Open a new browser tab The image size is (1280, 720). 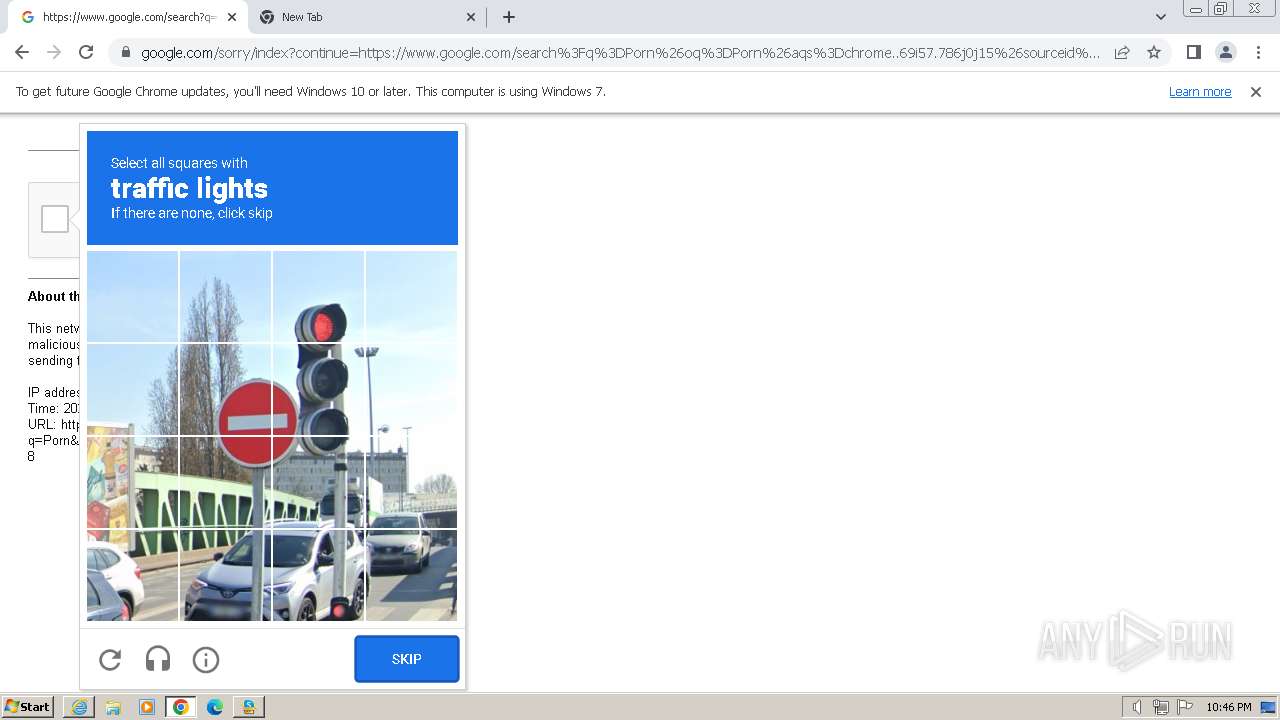click(x=509, y=17)
